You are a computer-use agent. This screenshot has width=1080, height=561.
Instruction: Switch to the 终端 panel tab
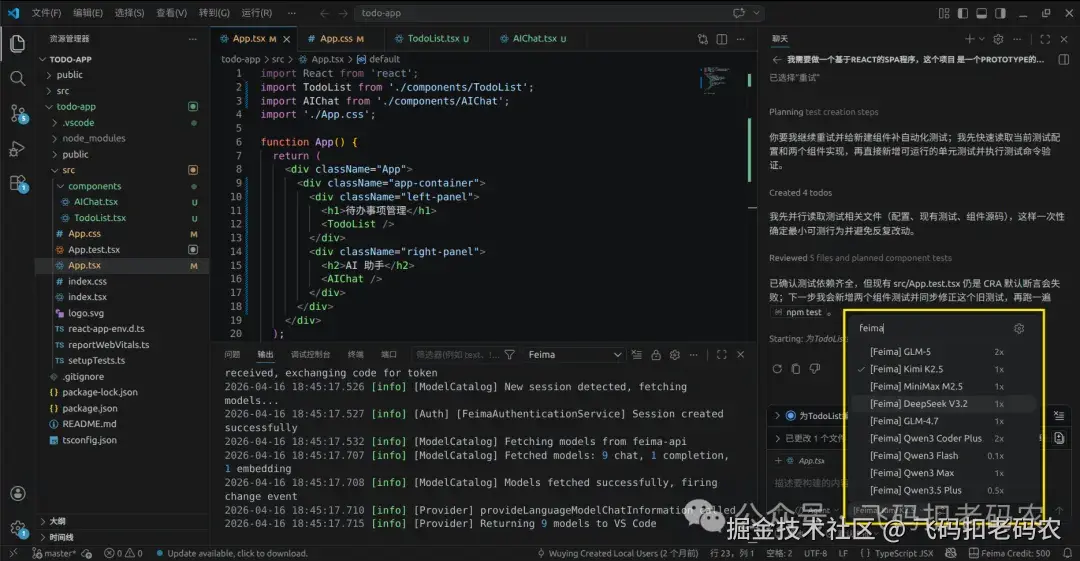355,354
